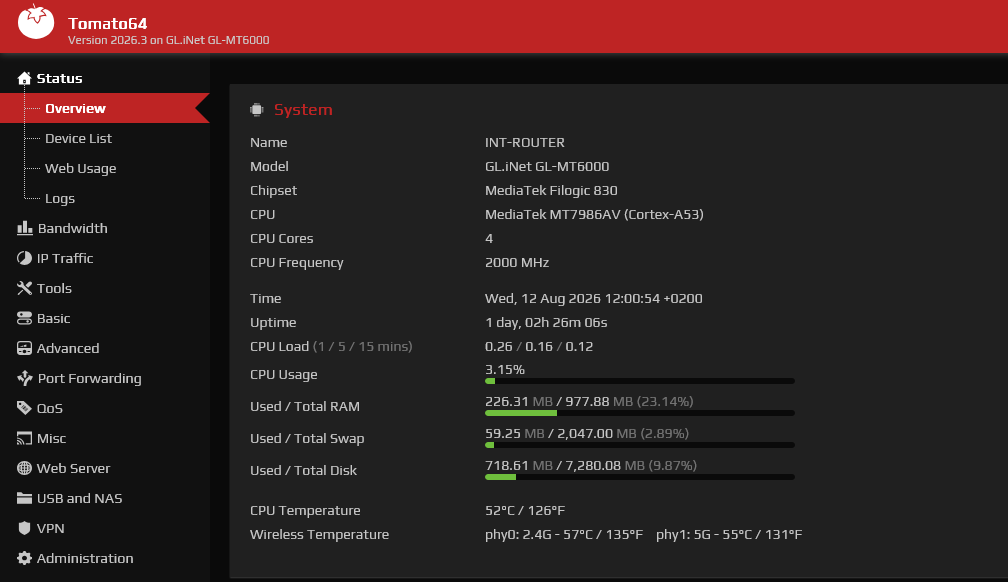This screenshot has width=1008, height=582.
Task: Click the phy0 2.4G temperature reading
Action: (x=564, y=534)
